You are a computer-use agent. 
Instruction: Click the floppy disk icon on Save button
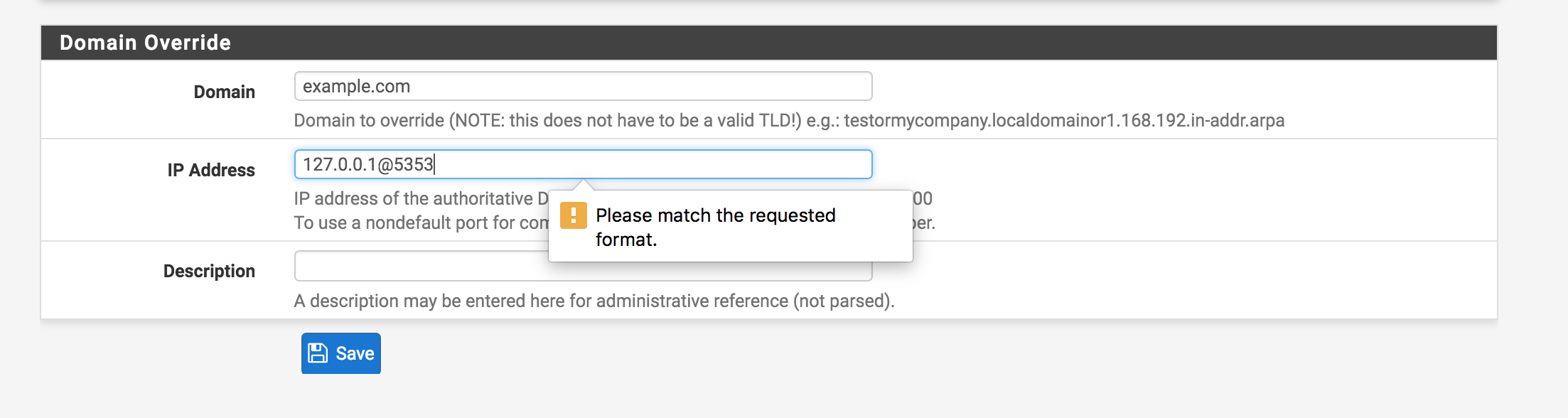(318, 353)
